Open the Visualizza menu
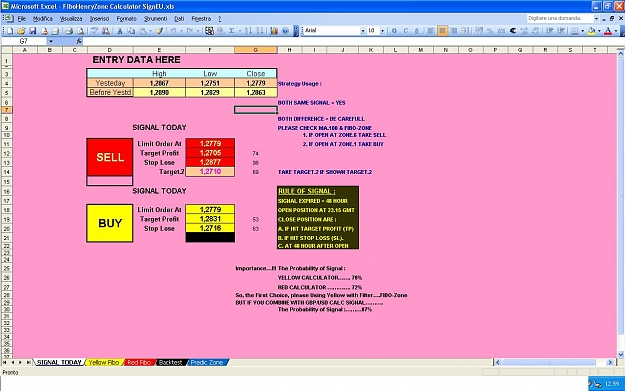Screen dimensions: 625x391 coord(71,19)
